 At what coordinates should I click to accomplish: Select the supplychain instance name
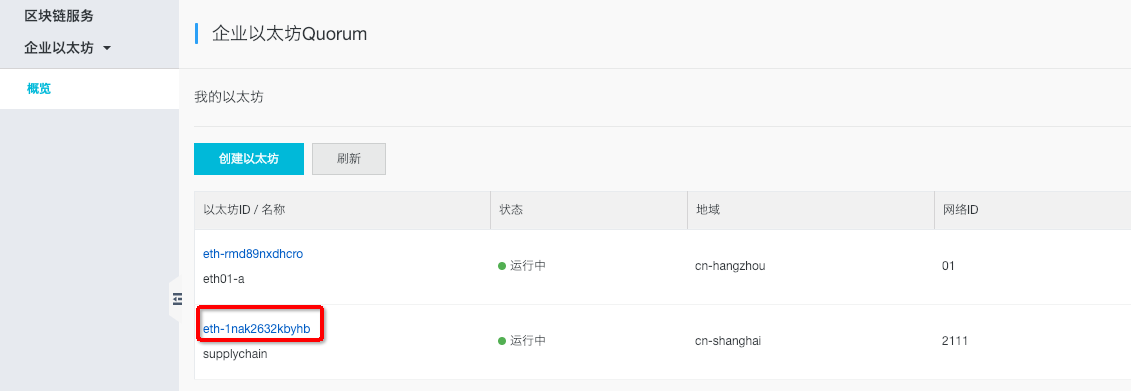coord(235,354)
